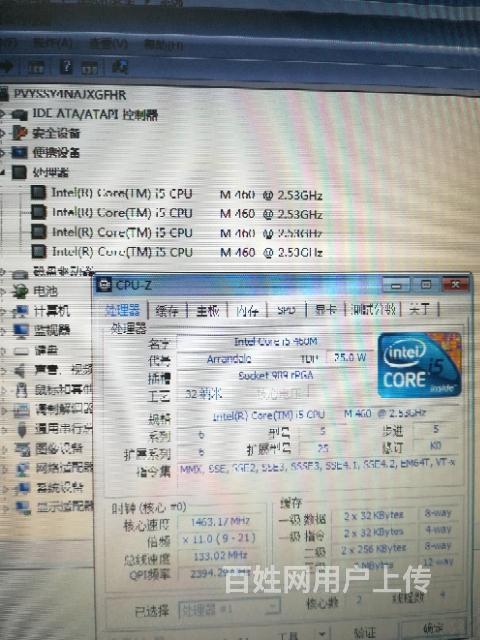This screenshot has width=480, height=640.
Task: Click the 确定 button in CPU-Z
Action: click(432, 629)
